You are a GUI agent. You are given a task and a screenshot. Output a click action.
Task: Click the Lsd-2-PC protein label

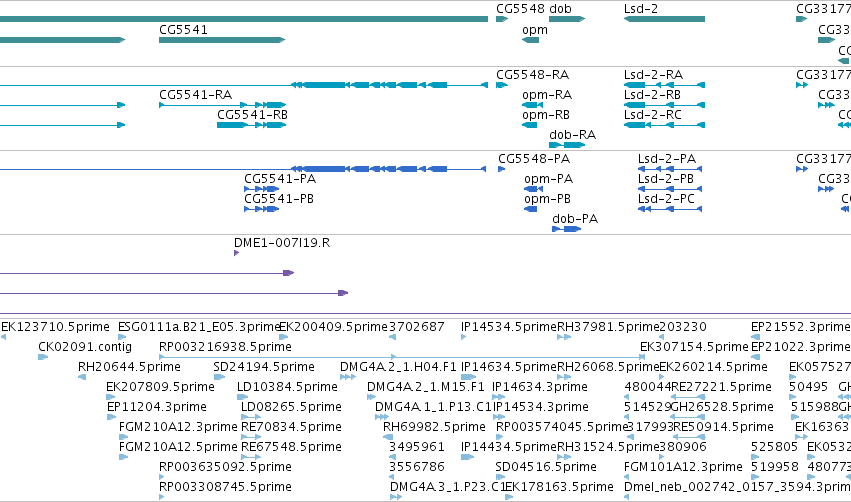click(x=666, y=199)
